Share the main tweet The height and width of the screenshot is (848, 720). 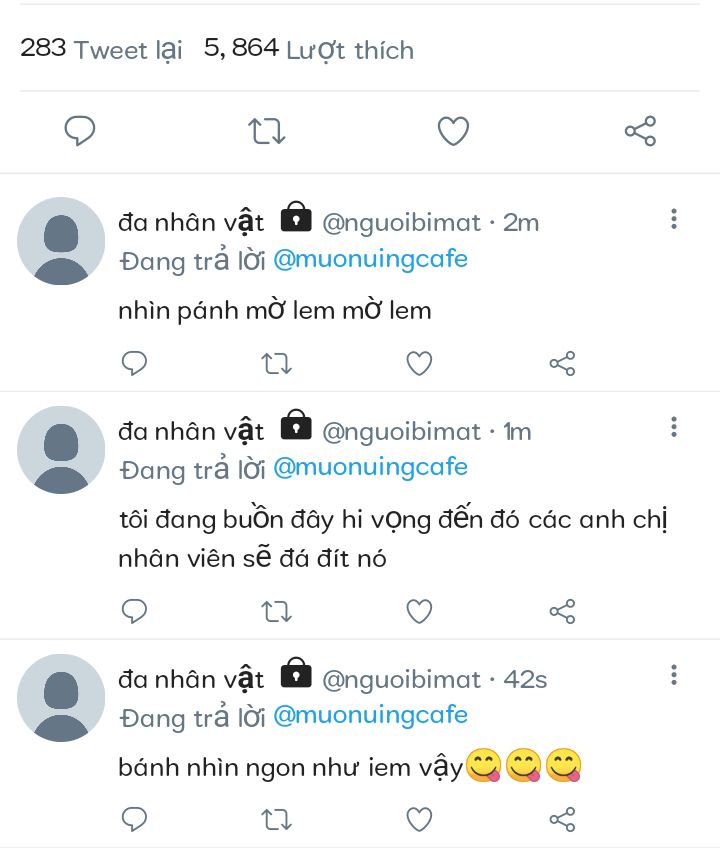click(x=640, y=131)
